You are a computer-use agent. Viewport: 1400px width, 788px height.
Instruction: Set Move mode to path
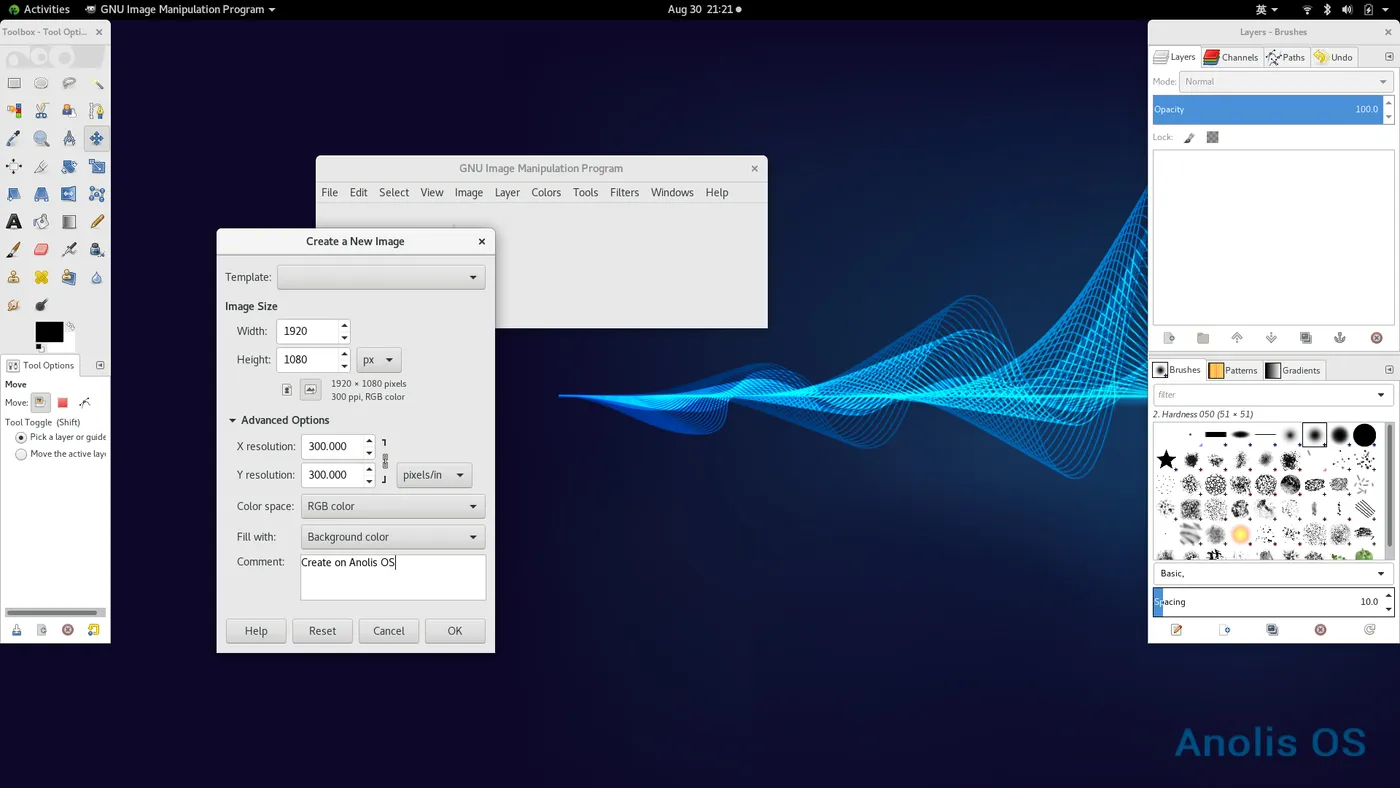(84, 402)
